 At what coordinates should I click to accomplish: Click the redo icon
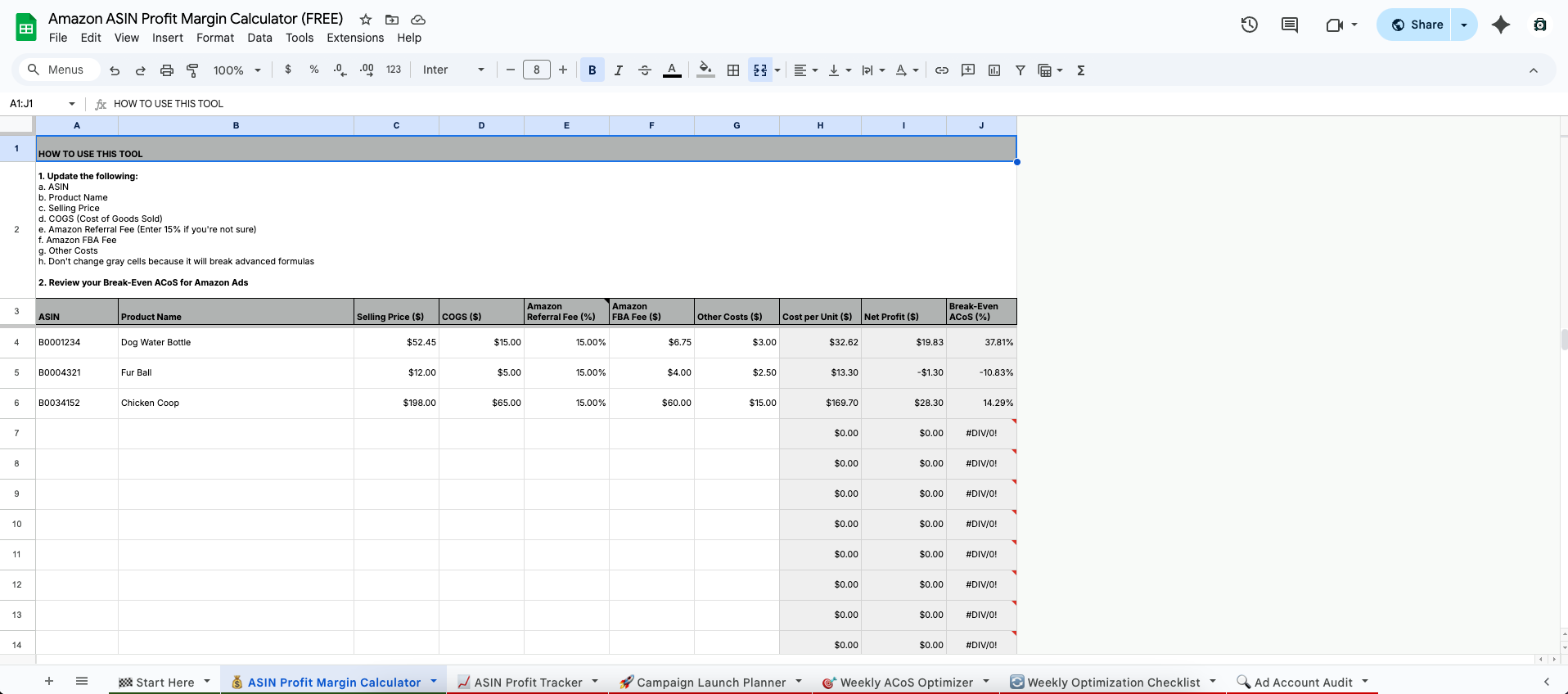coord(141,70)
